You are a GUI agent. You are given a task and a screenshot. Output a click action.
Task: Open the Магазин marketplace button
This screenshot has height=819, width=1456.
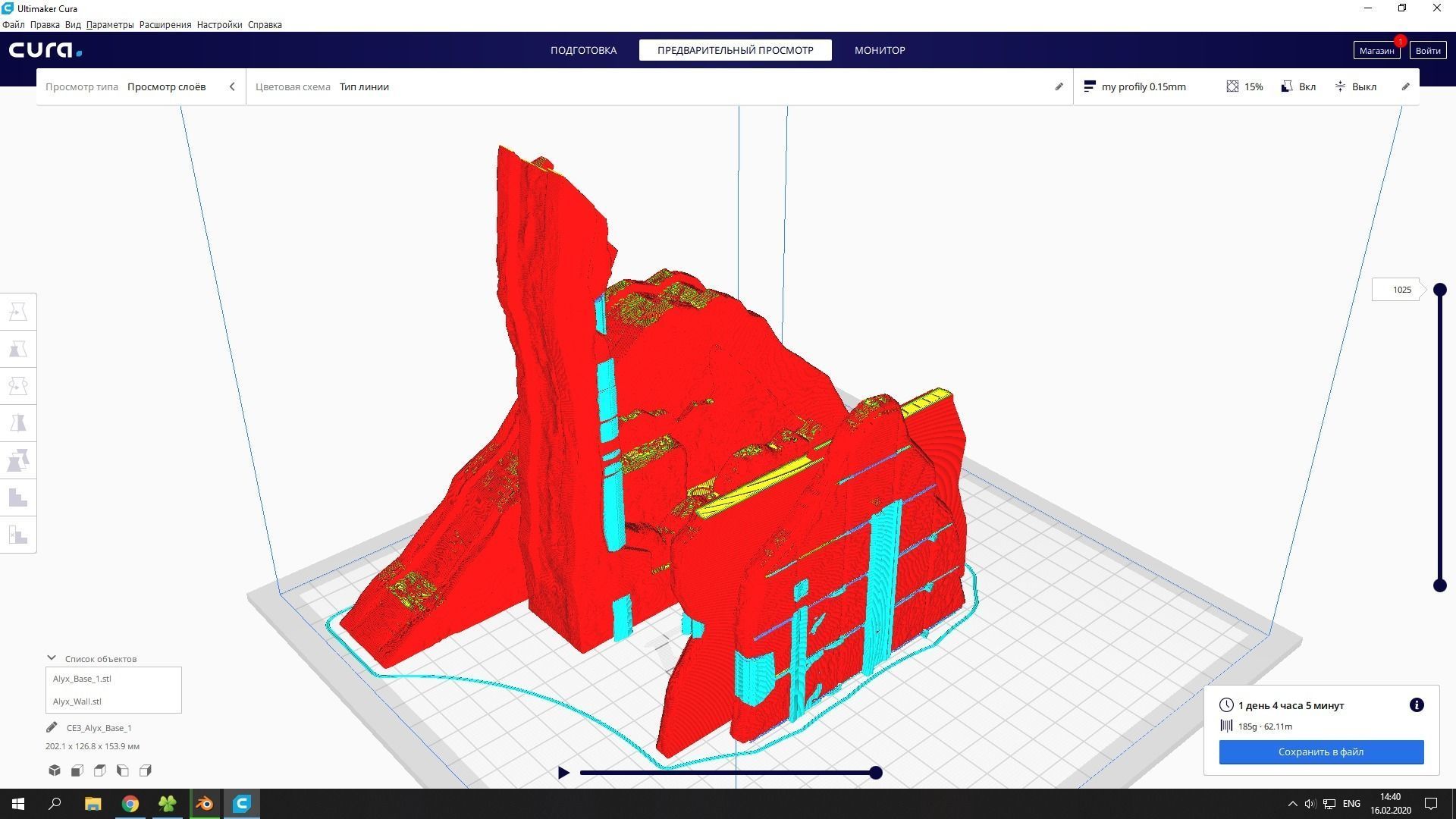point(1376,50)
